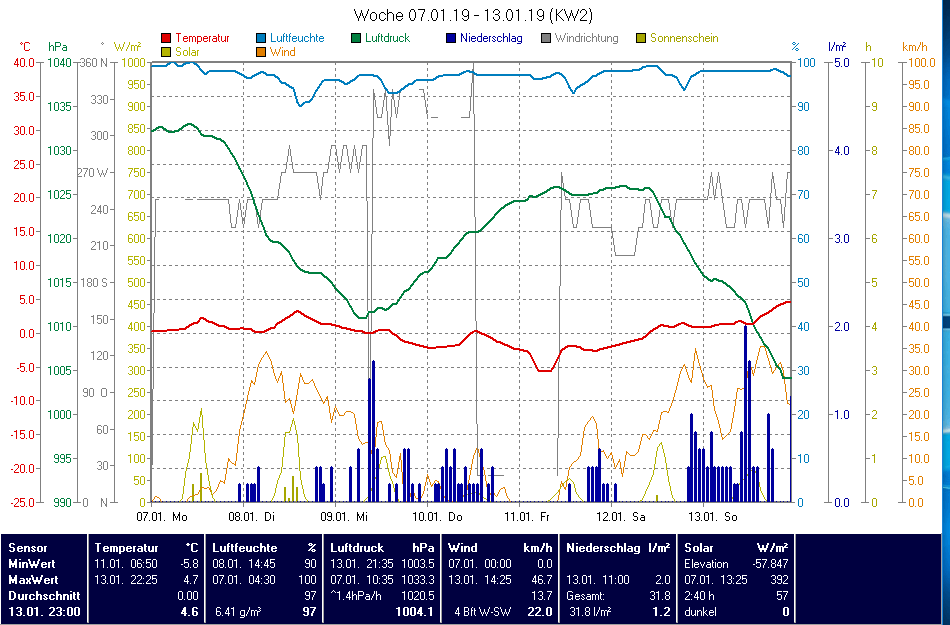The height and width of the screenshot is (625, 950).
Task: Click the '4 Bft W-SW' wind status
Action: (482, 612)
